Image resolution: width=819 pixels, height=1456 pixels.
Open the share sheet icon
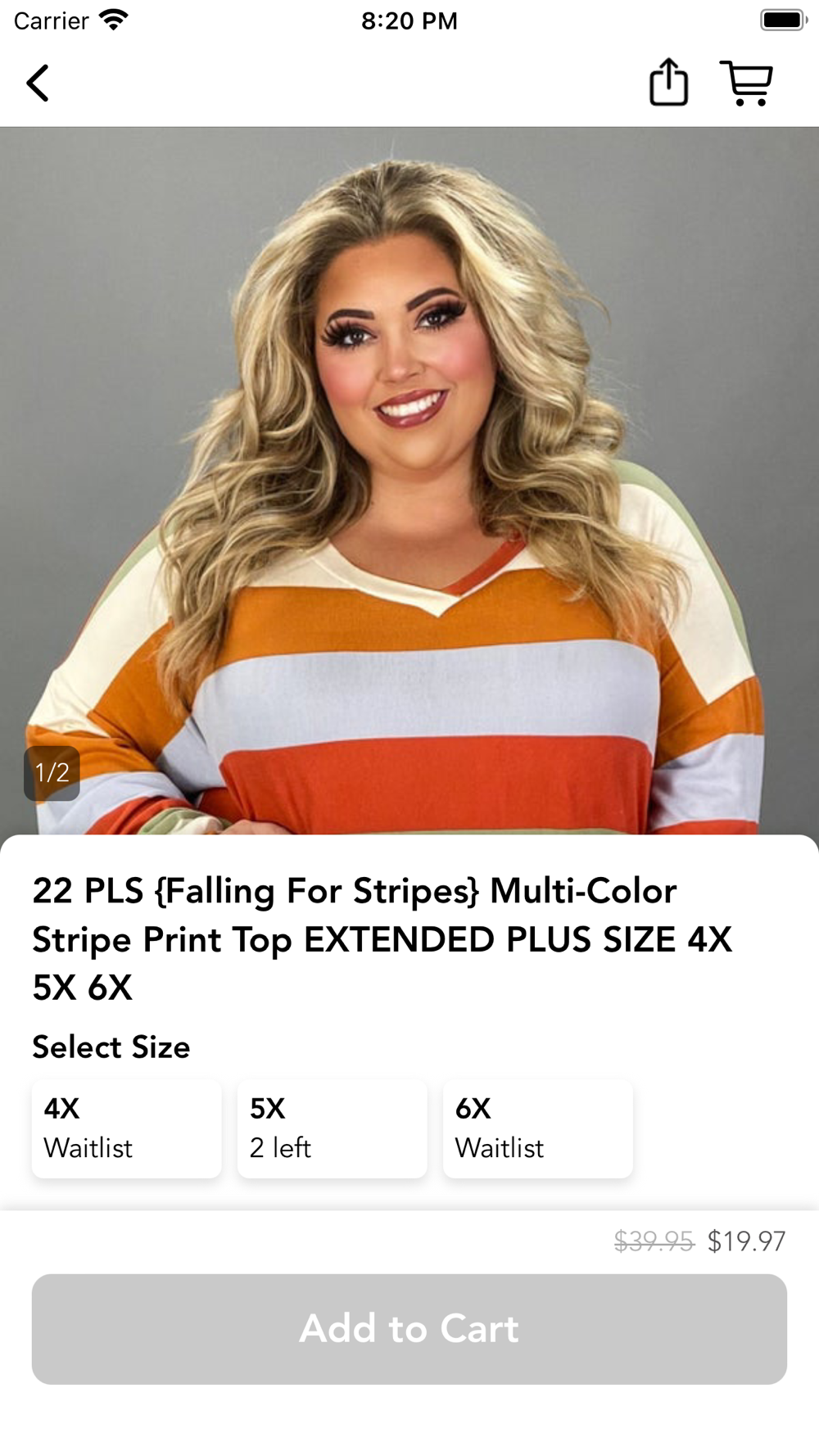point(668,82)
